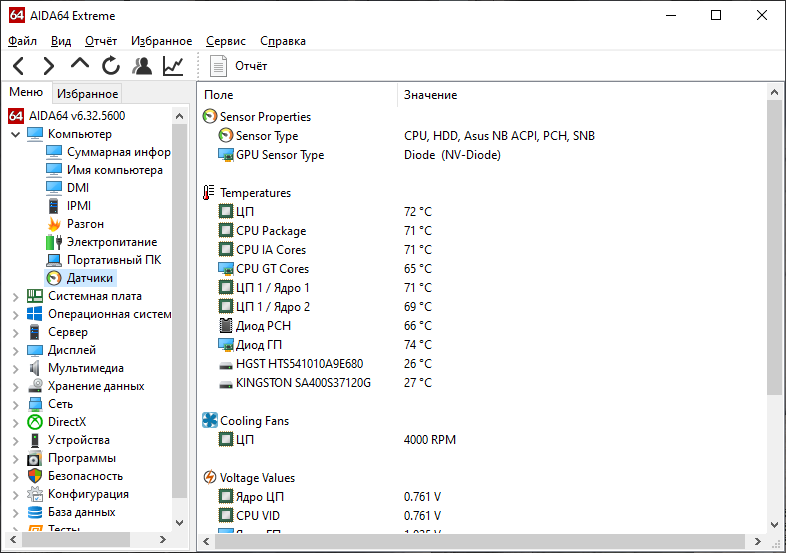Click the Back navigation arrow
Screen dimensions: 786x553
(19, 66)
